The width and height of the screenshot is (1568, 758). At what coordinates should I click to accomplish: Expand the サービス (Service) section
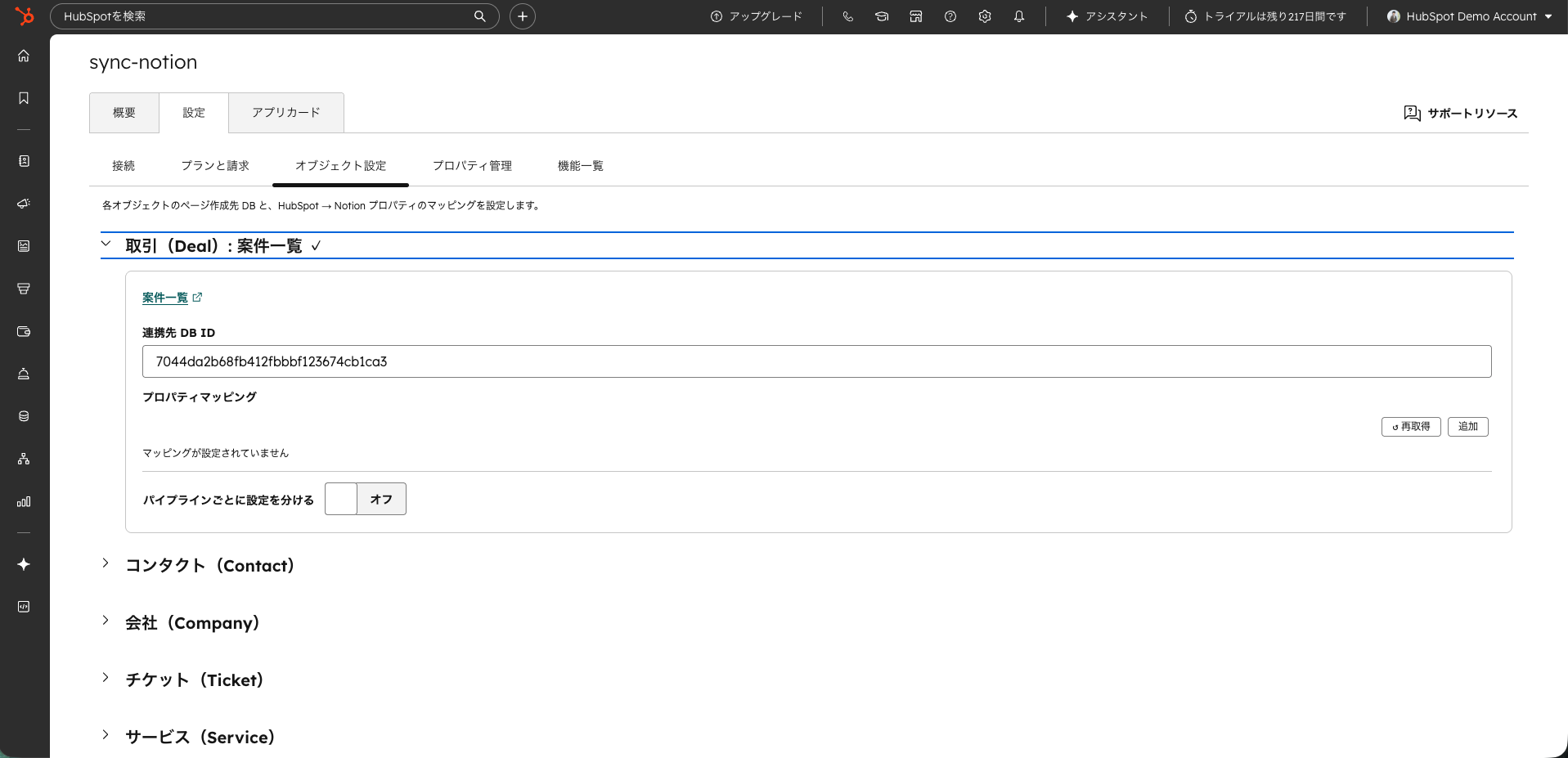106,735
